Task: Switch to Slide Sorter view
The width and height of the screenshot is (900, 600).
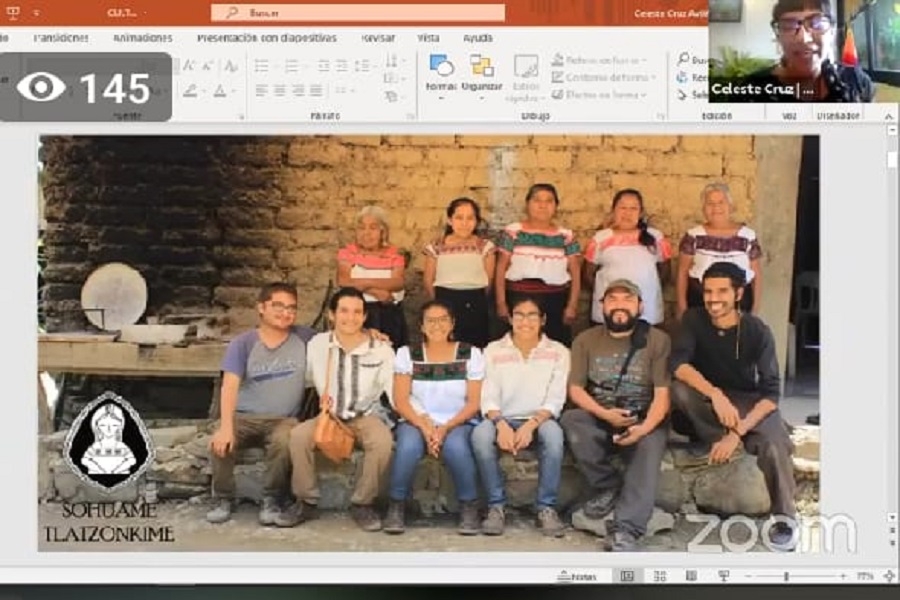Action: pyautogui.click(x=659, y=576)
